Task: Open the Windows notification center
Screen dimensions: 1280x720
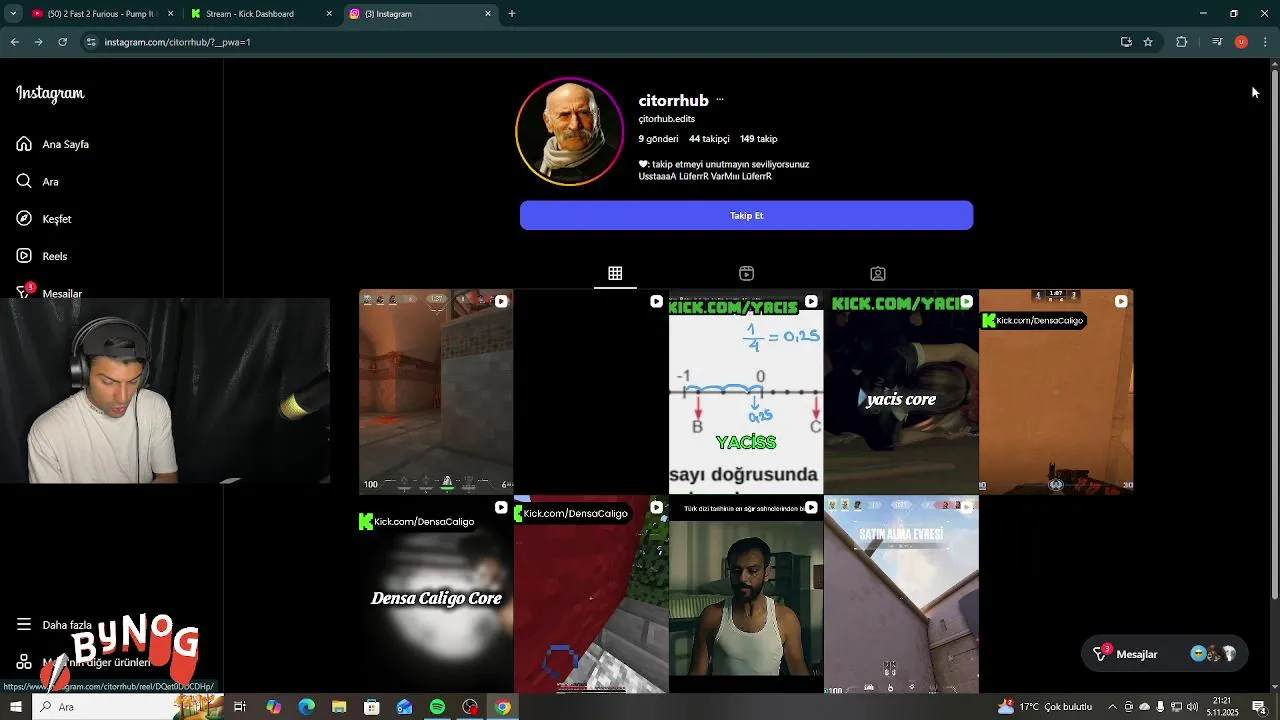Action: click(1259, 707)
